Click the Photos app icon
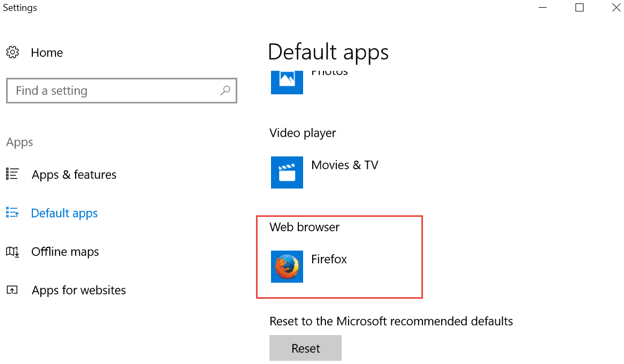 click(287, 82)
